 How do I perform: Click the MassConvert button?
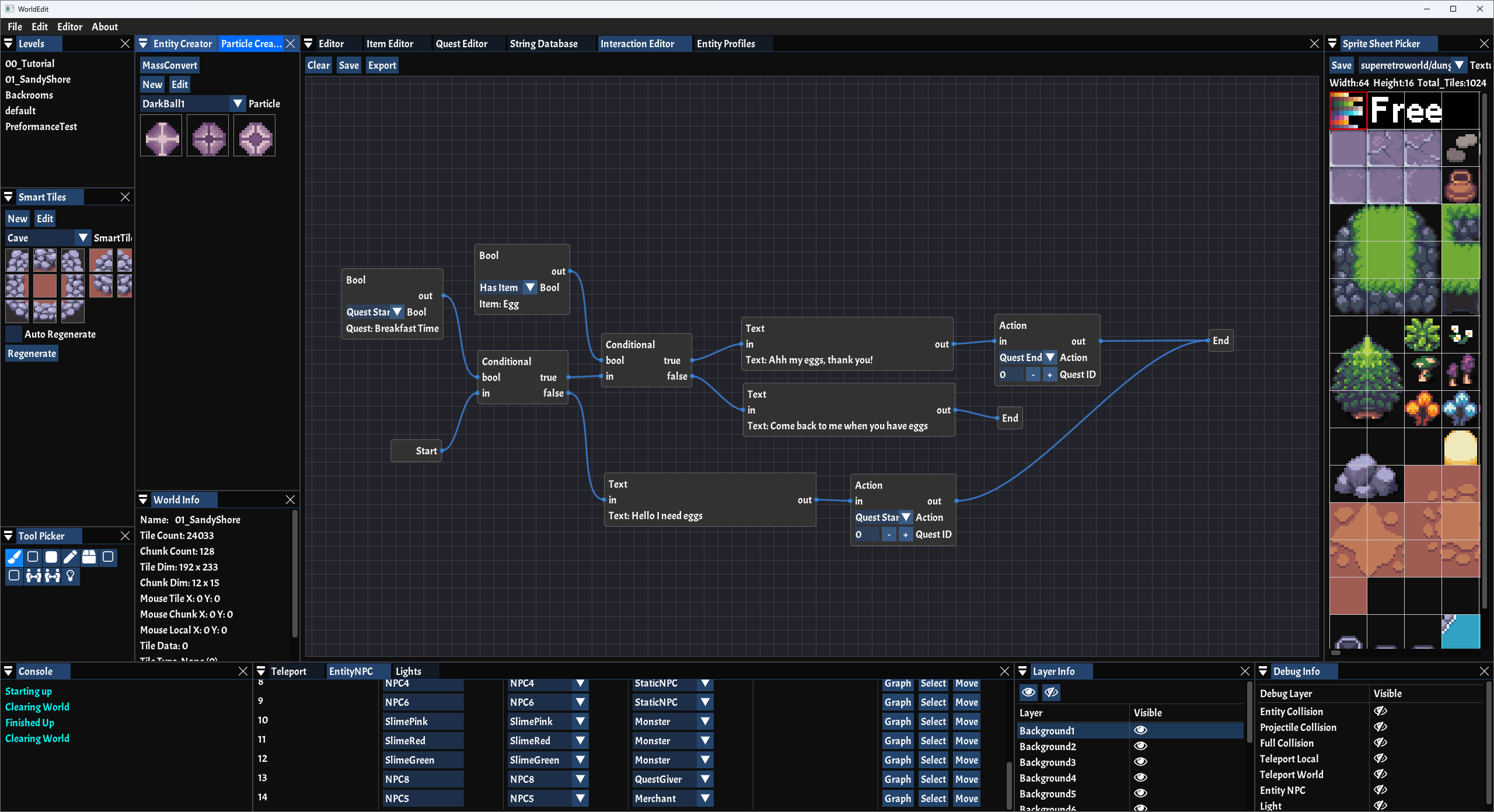(170, 65)
